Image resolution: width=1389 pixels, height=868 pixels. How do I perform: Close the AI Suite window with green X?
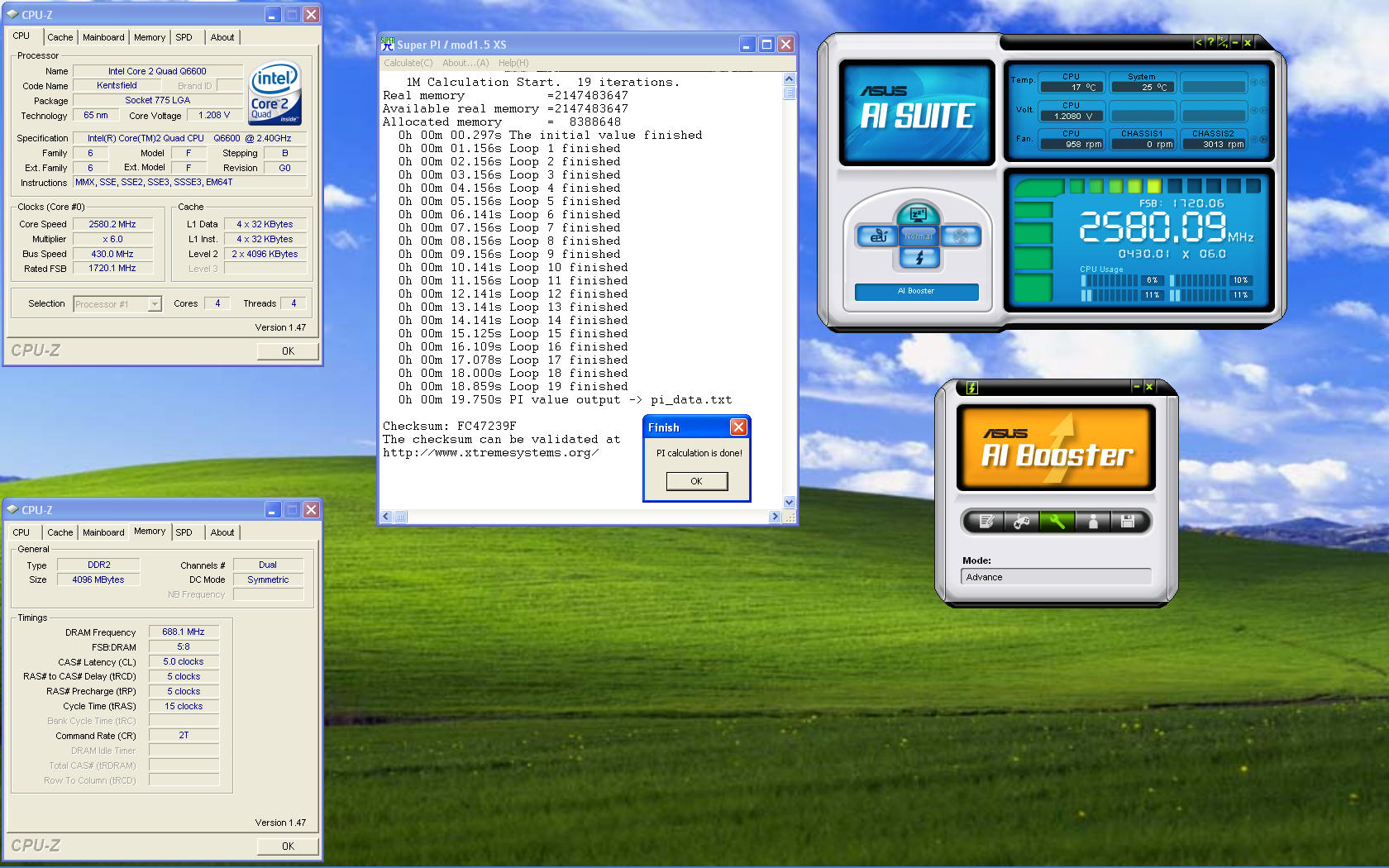pyautogui.click(x=1248, y=42)
